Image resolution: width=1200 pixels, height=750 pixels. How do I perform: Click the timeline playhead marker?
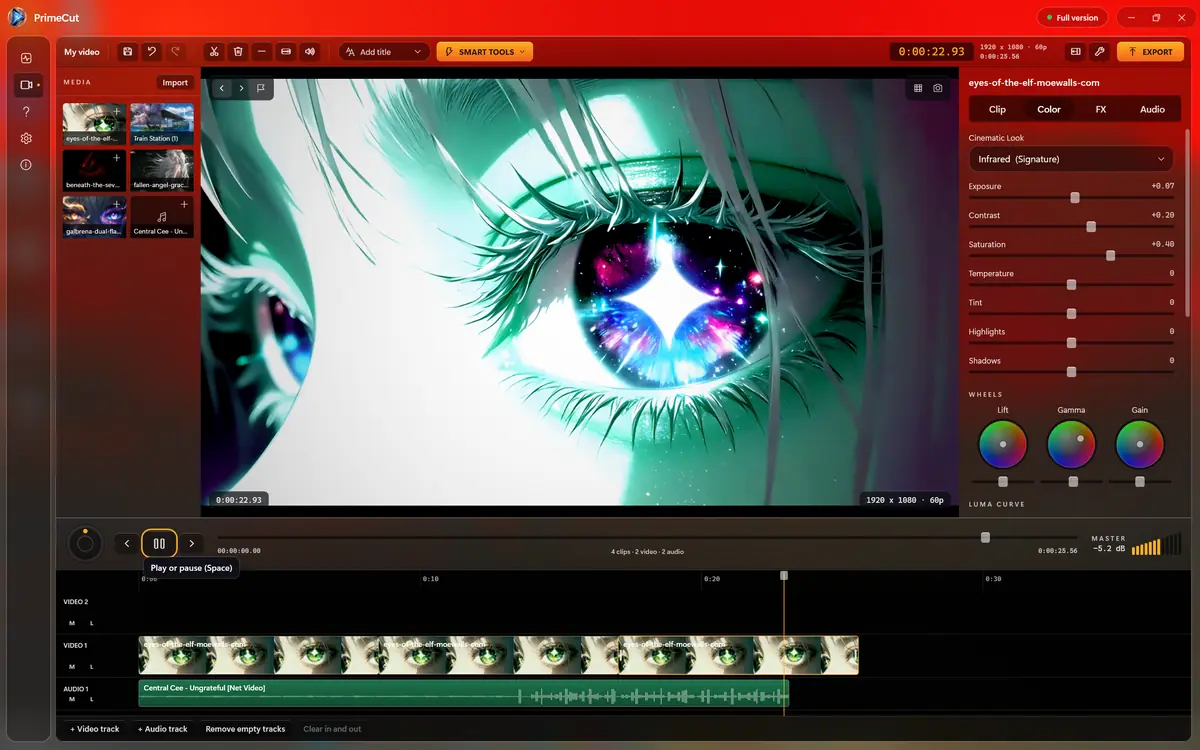(x=784, y=576)
